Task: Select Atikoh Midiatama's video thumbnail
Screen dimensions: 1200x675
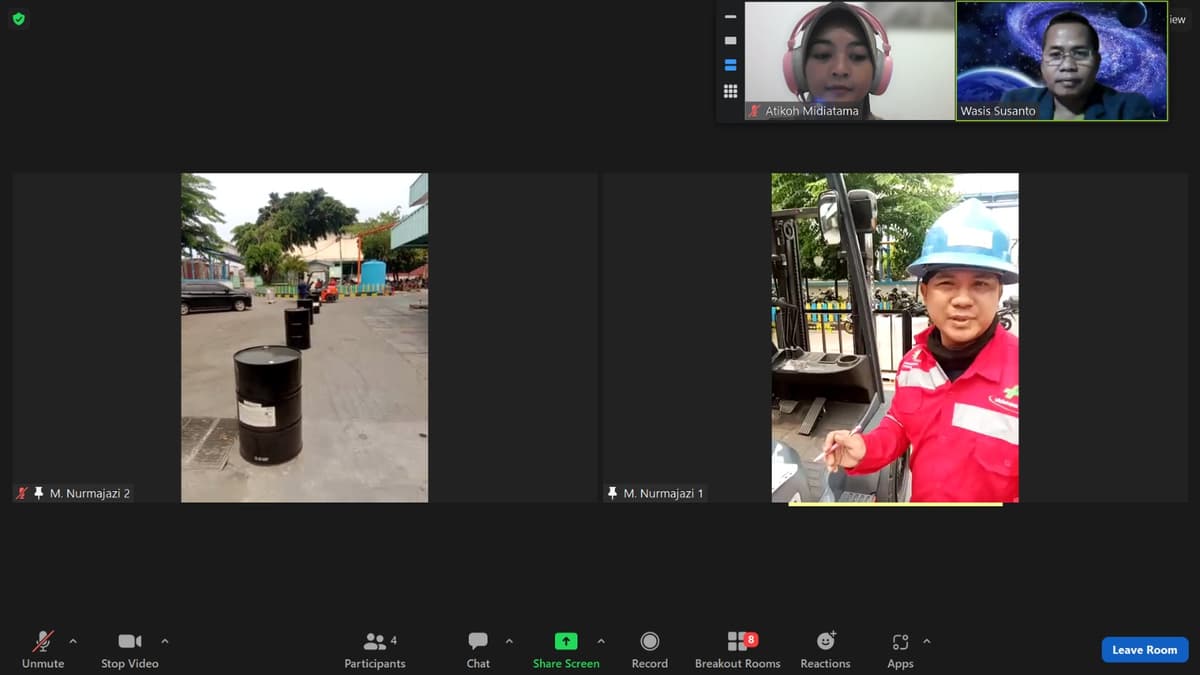Action: pyautogui.click(x=849, y=61)
